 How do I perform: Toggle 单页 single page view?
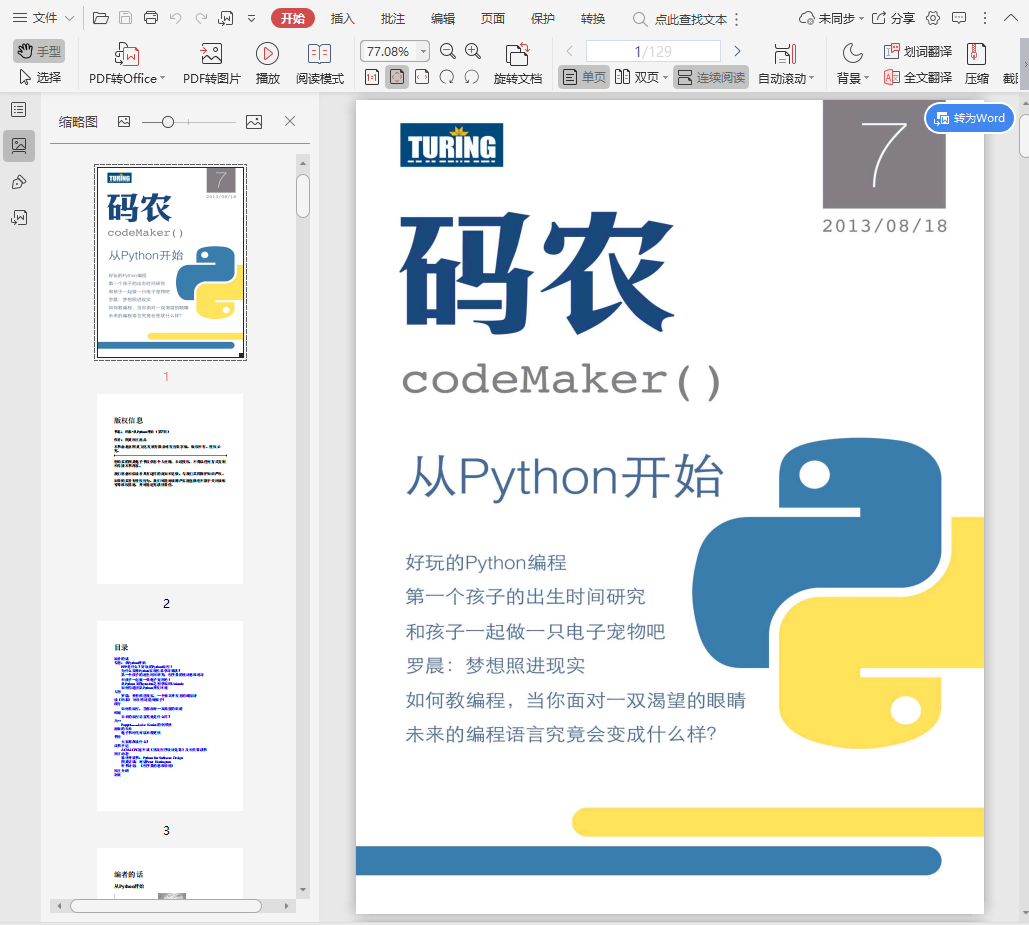tap(584, 77)
